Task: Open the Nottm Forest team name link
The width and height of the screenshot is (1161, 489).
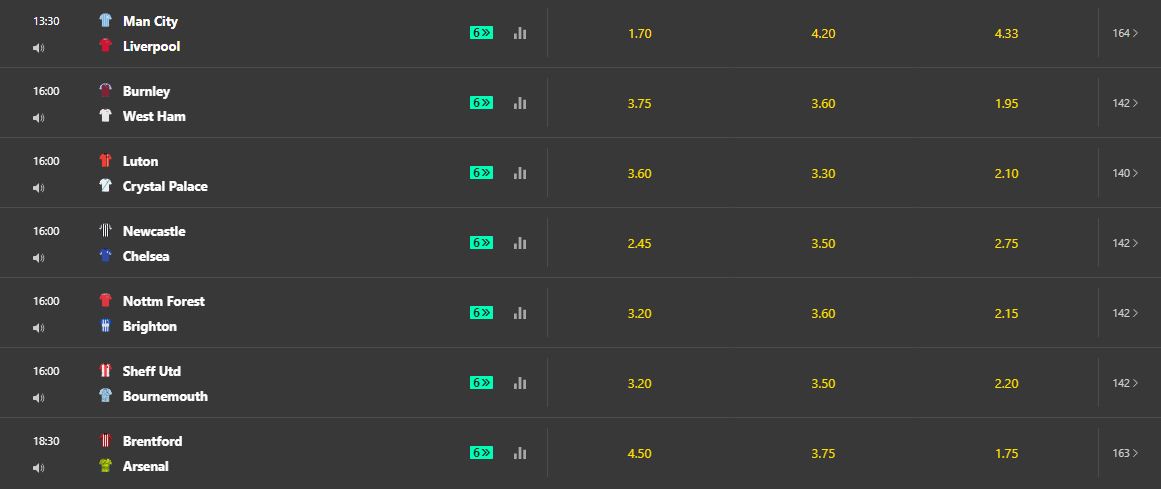Action: (x=164, y=301)
